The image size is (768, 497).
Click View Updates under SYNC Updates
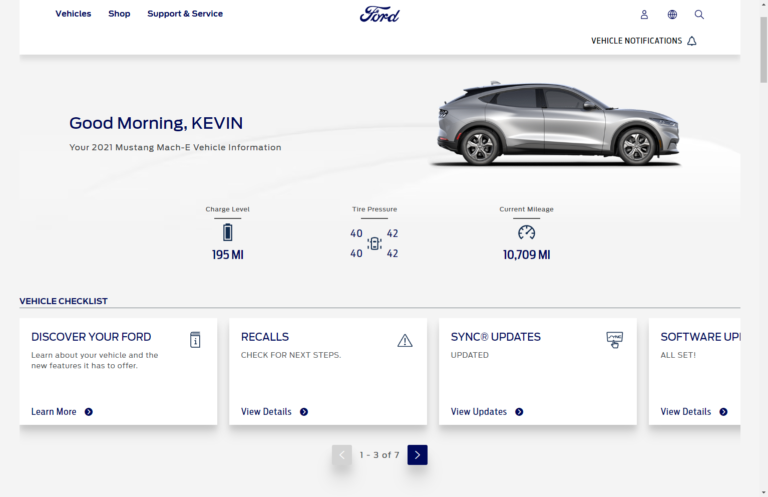coord(479,412)
